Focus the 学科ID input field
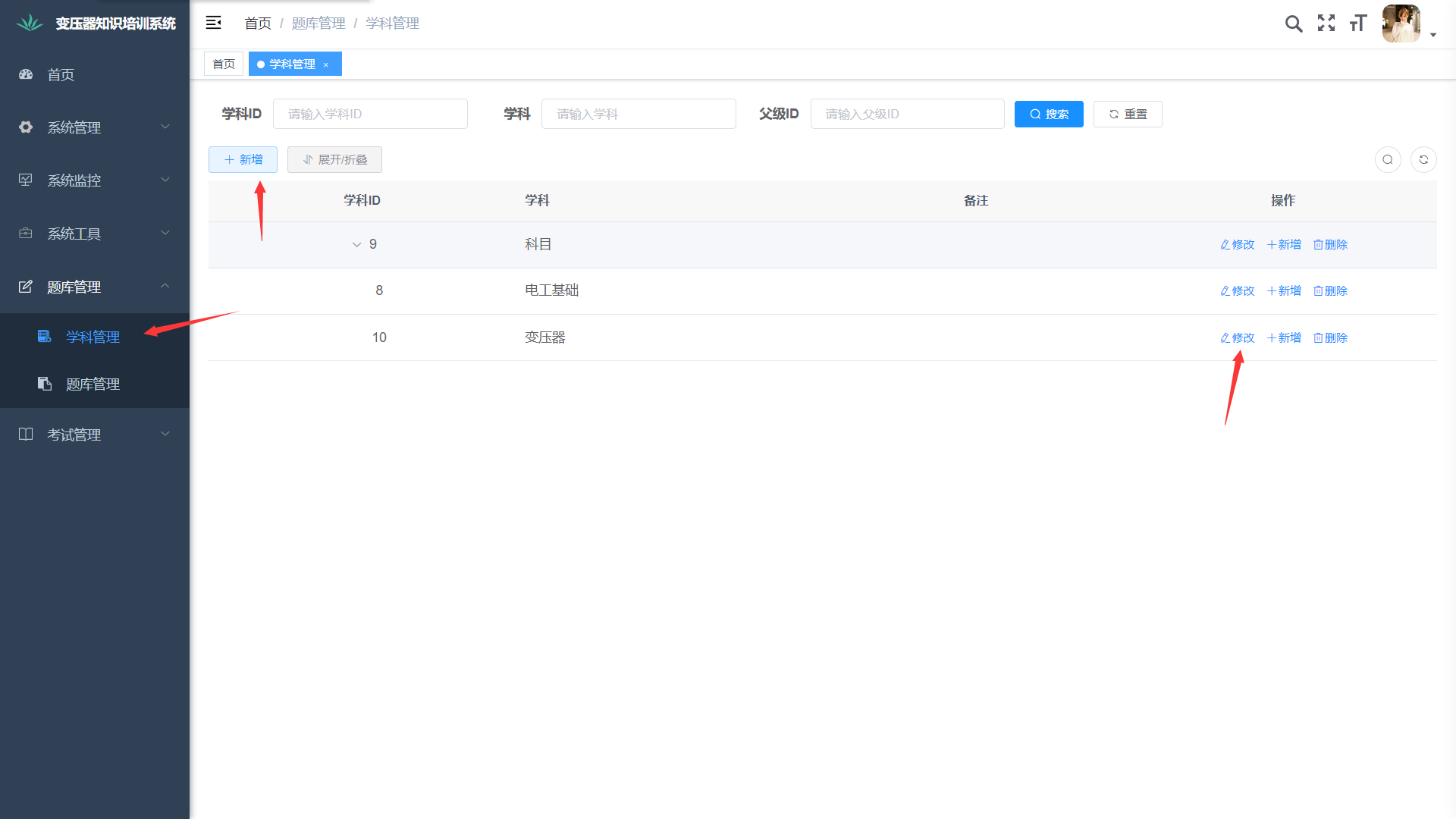 tap(370, 114)
